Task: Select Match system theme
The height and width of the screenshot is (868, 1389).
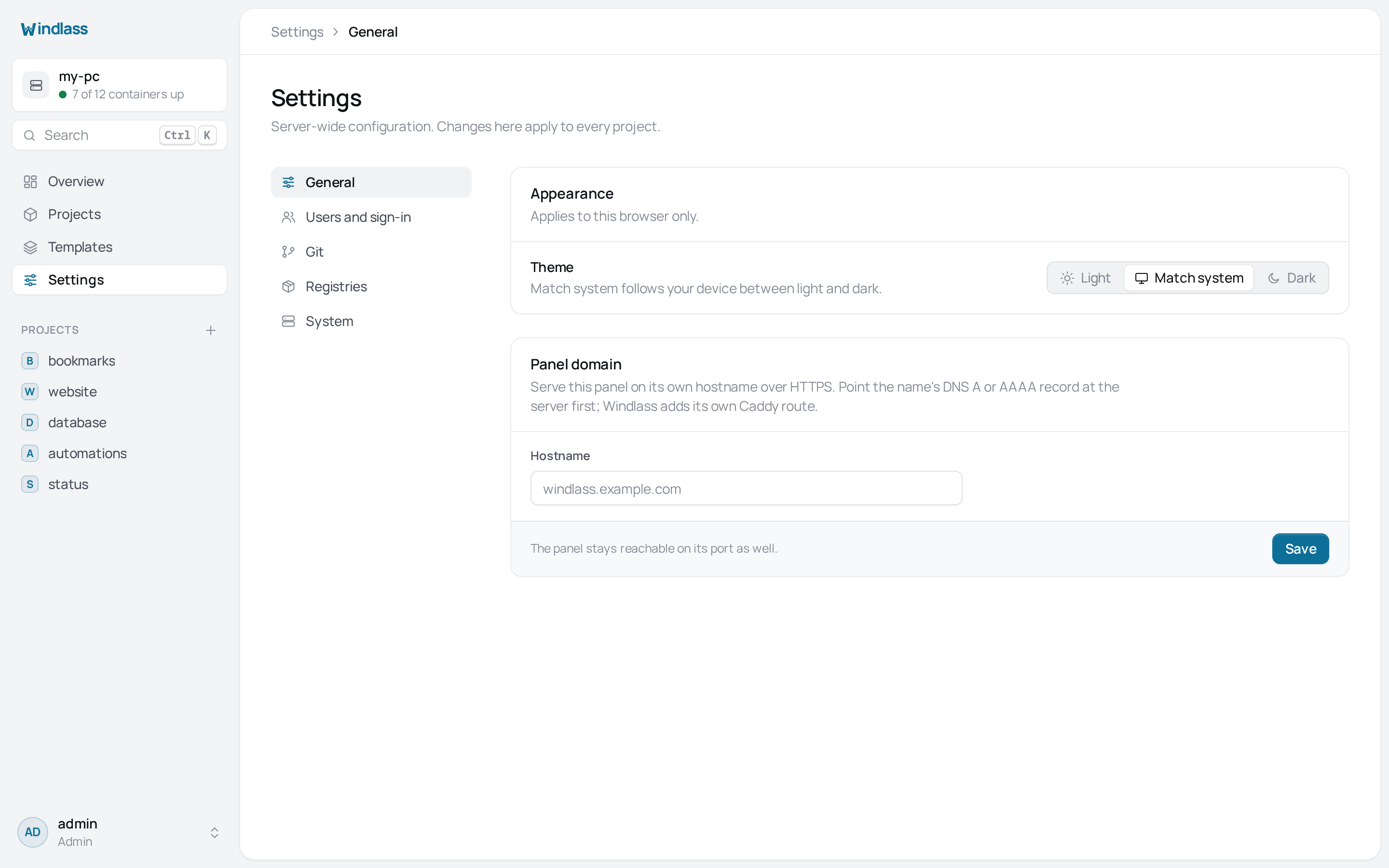Action: (1189, 278)
